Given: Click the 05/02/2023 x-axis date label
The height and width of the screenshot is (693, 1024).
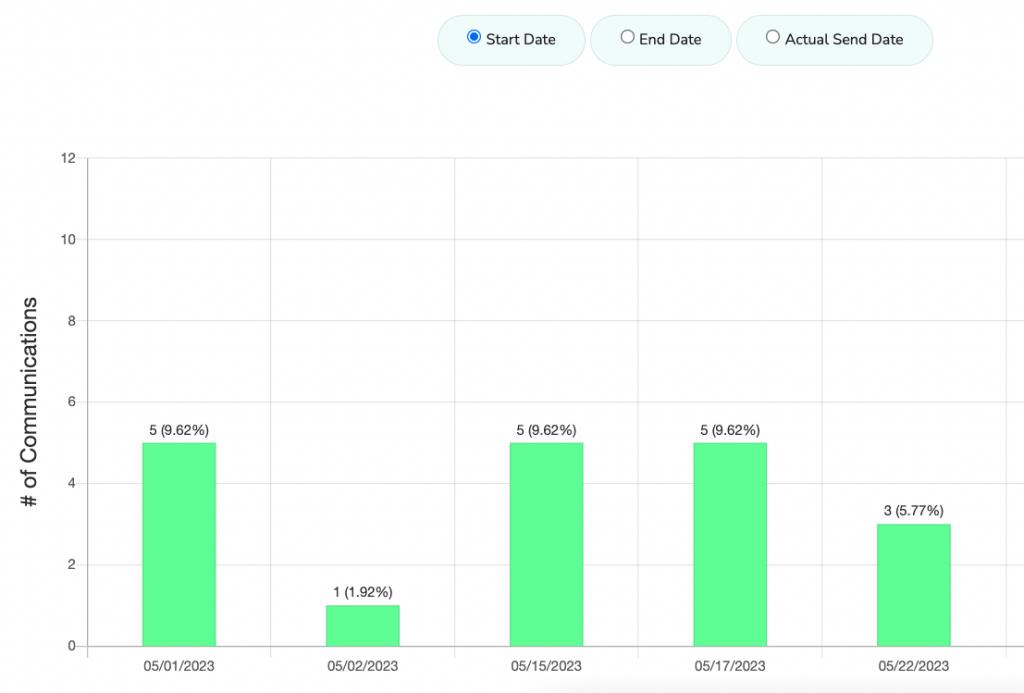Looking at the screenshot, I should pos(362,666).
